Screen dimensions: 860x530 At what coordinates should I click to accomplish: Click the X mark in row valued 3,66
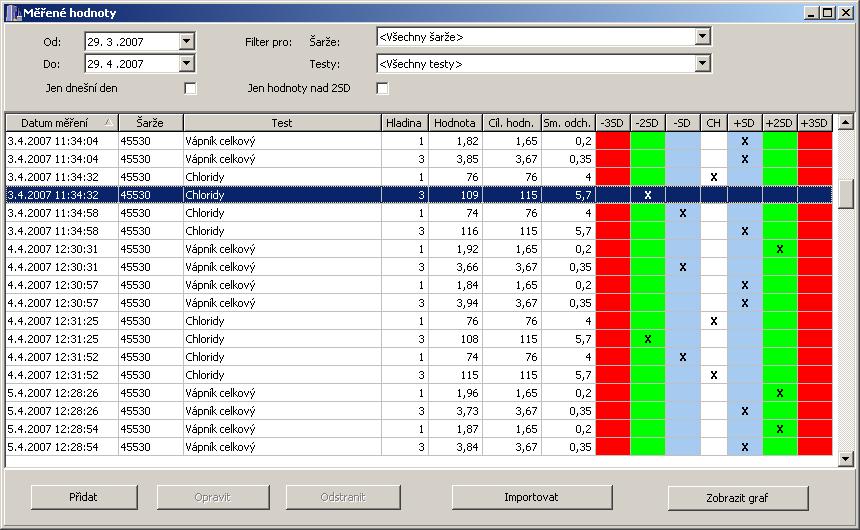683,267
